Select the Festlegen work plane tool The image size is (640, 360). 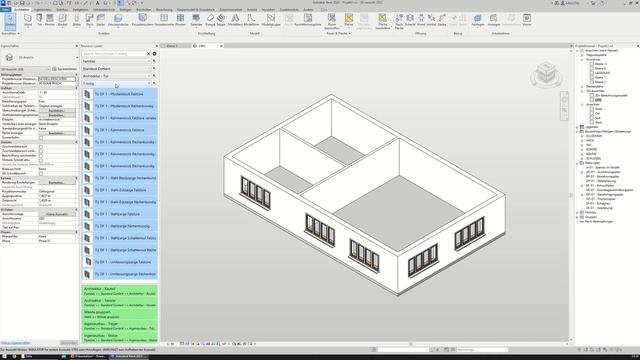click(478, 20)
